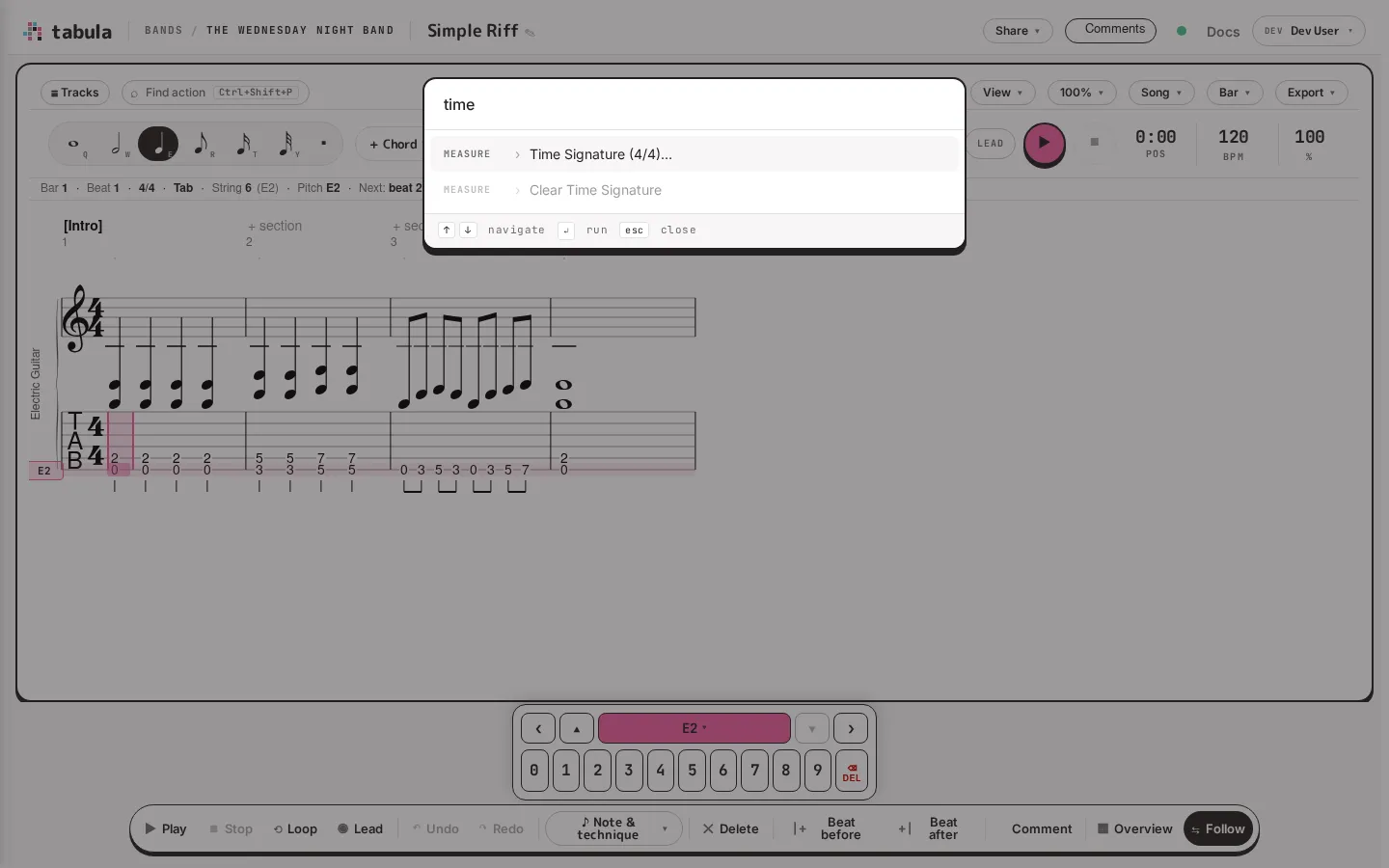The height and width of the screenshot is (868, 1389).
Task: Delete fret with the DEL key
Action: [x=852, y=772]
